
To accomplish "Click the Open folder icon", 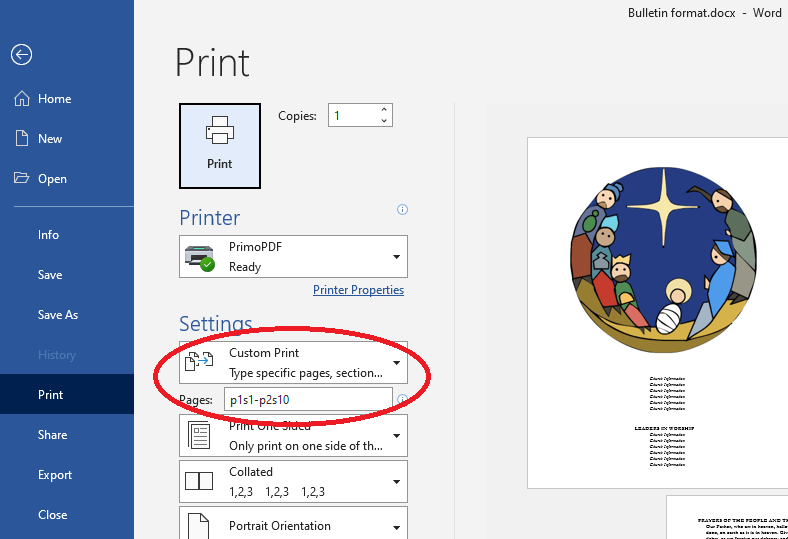I will click(22, 178).
